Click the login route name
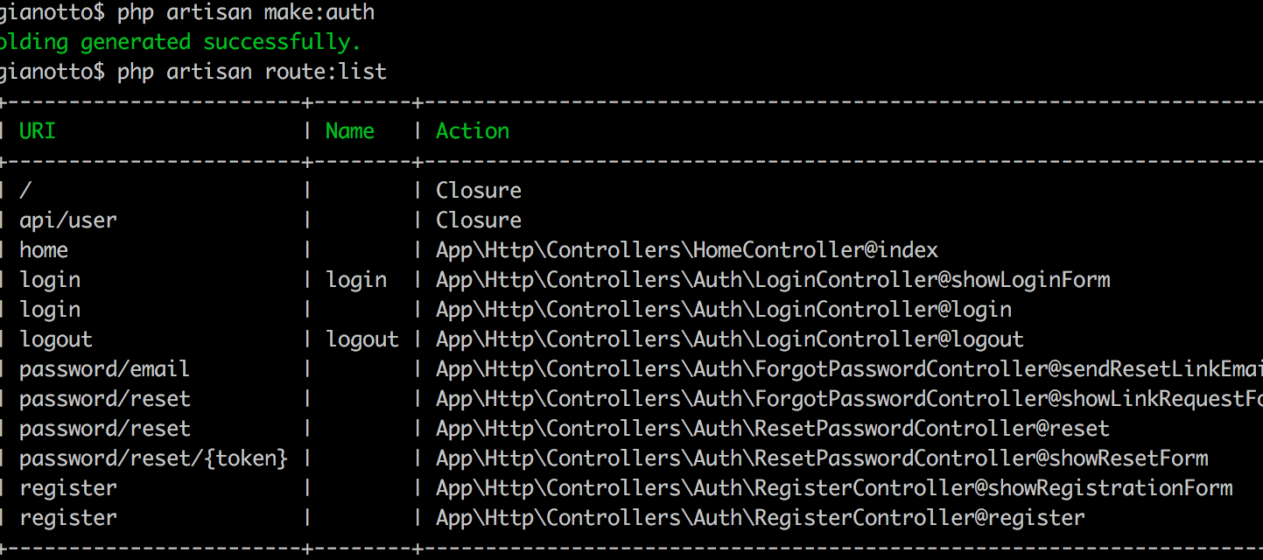 coord(356,280)
